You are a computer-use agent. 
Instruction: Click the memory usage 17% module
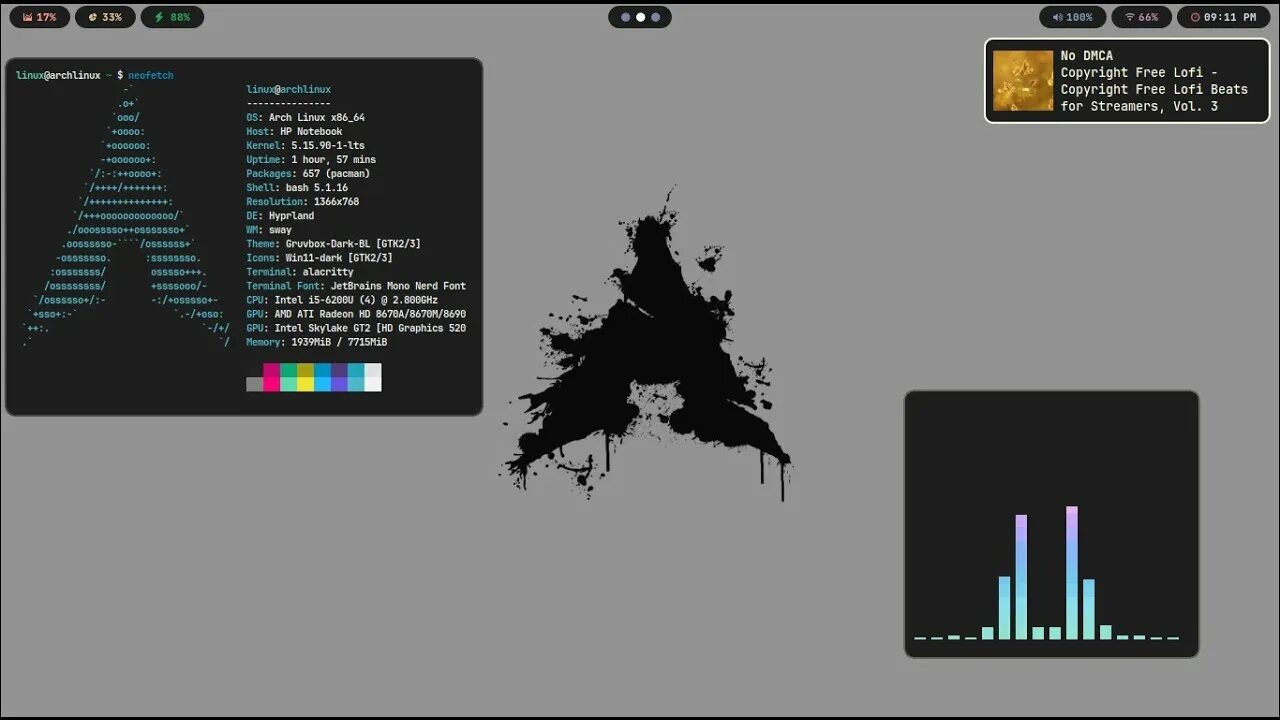(x=40, y=17)
